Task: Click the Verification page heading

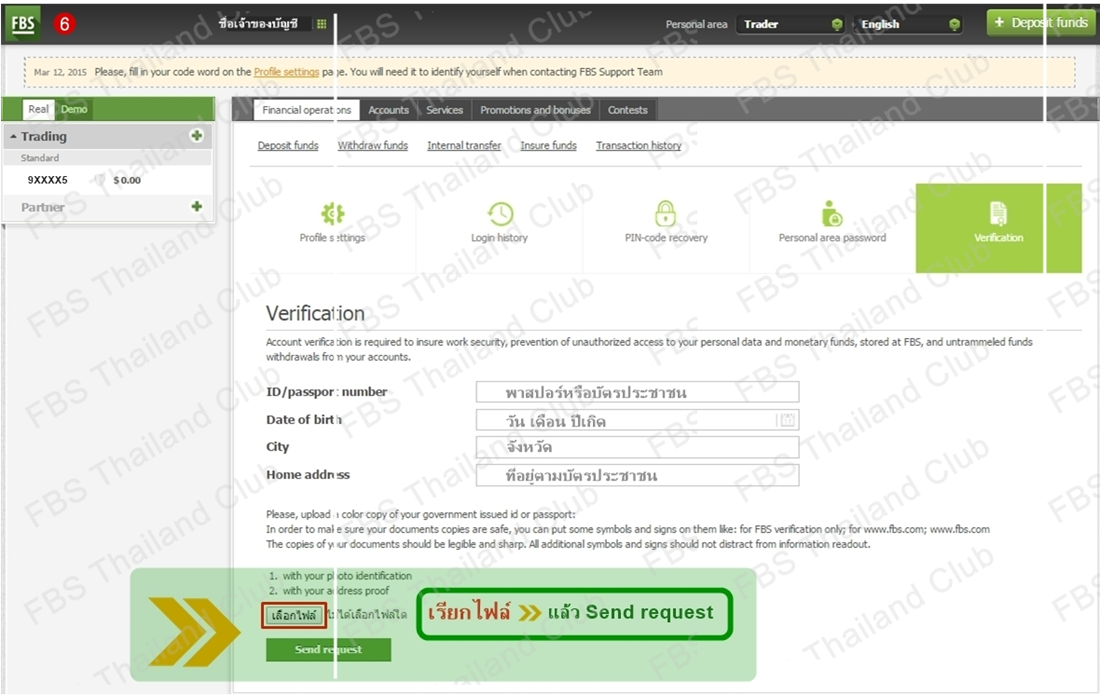Action: coord(315,313)
